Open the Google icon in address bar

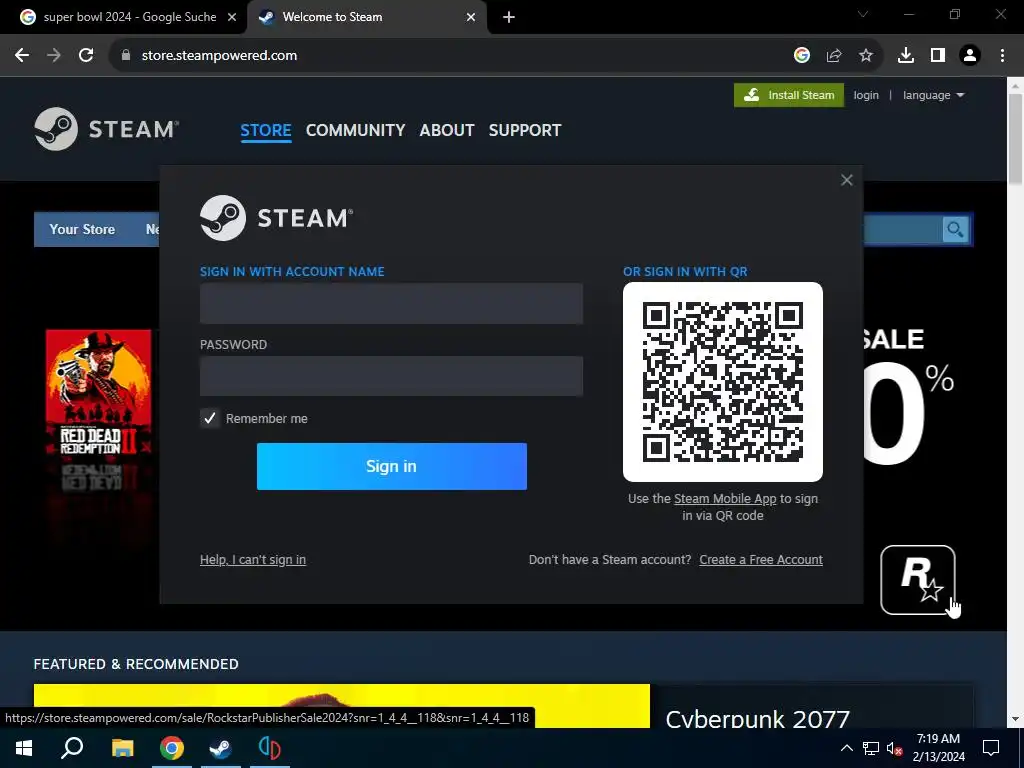click(x=802, y=56)
